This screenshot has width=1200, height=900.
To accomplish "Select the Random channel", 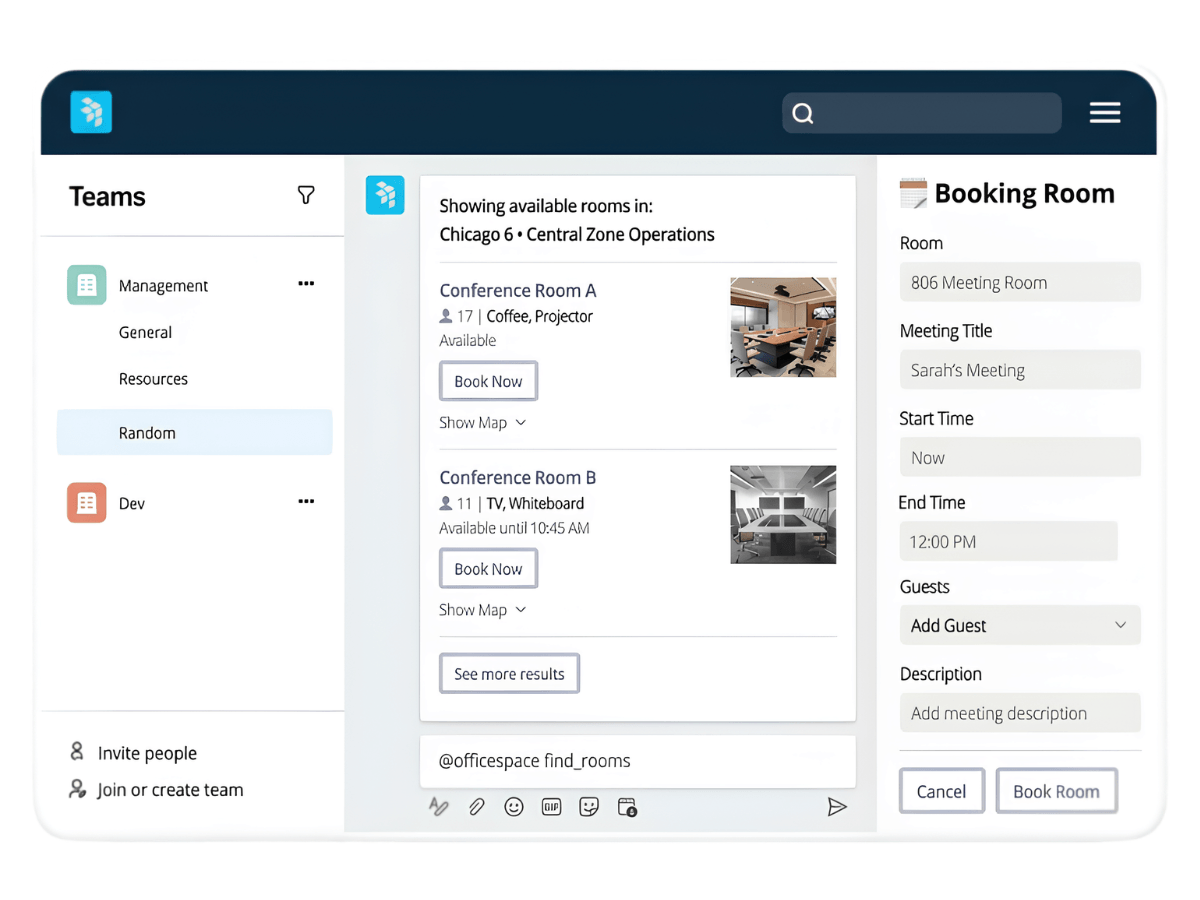I will (195, 432).
